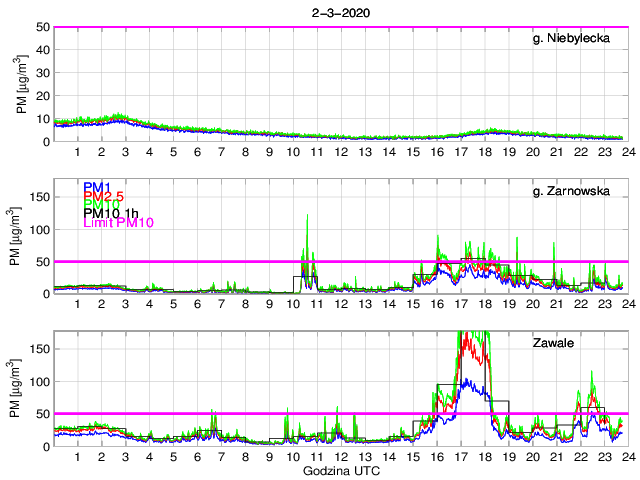Click hour 12 tick on bottom x-axis
The width and height of the screenshot is (640, 480).
tap(340, 455)
